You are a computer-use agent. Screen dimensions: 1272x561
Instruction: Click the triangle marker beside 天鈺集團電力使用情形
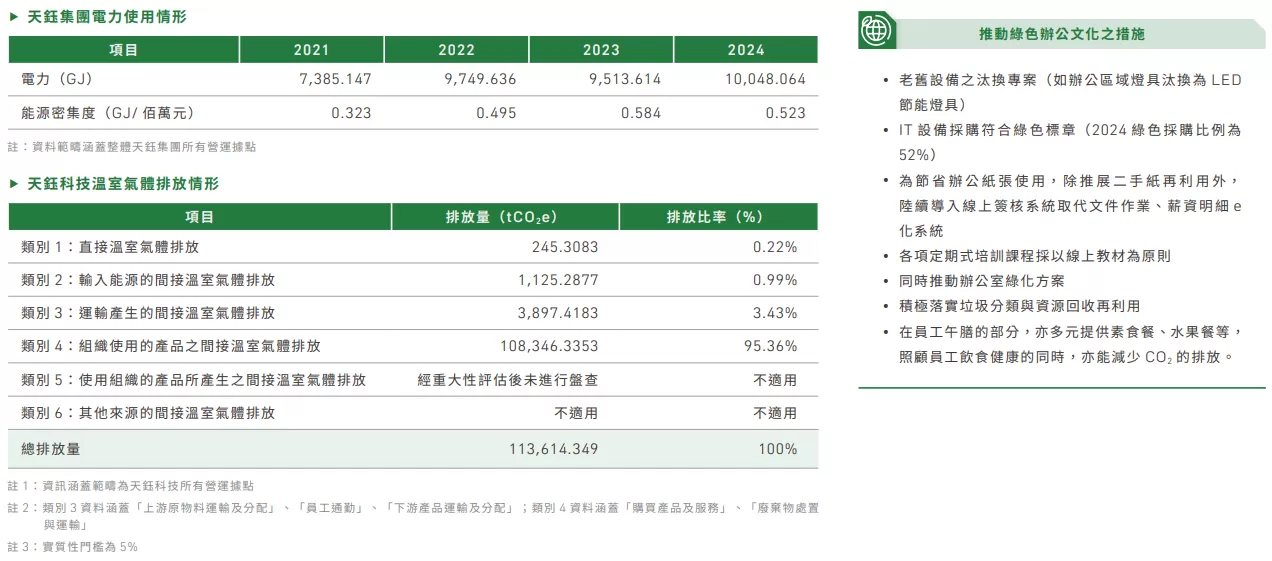coord(13,17)
